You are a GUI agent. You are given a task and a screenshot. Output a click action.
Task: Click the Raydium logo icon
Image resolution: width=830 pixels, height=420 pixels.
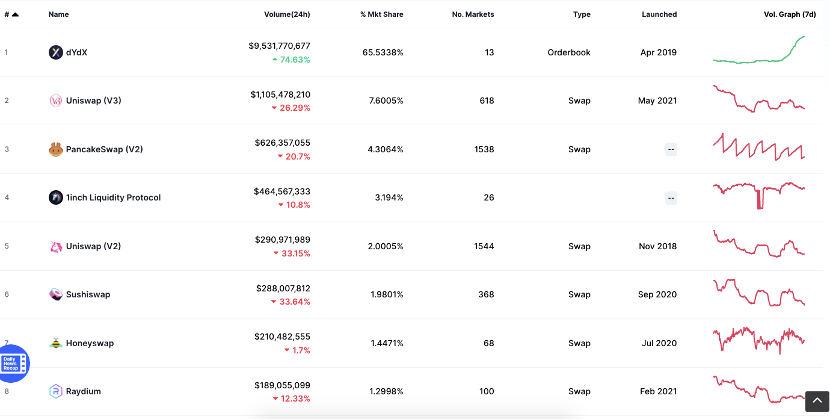click(56, 391)
